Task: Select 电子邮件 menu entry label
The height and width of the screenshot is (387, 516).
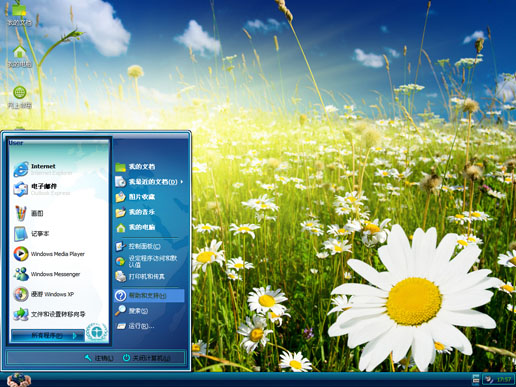Action: [x=44, y=186]
